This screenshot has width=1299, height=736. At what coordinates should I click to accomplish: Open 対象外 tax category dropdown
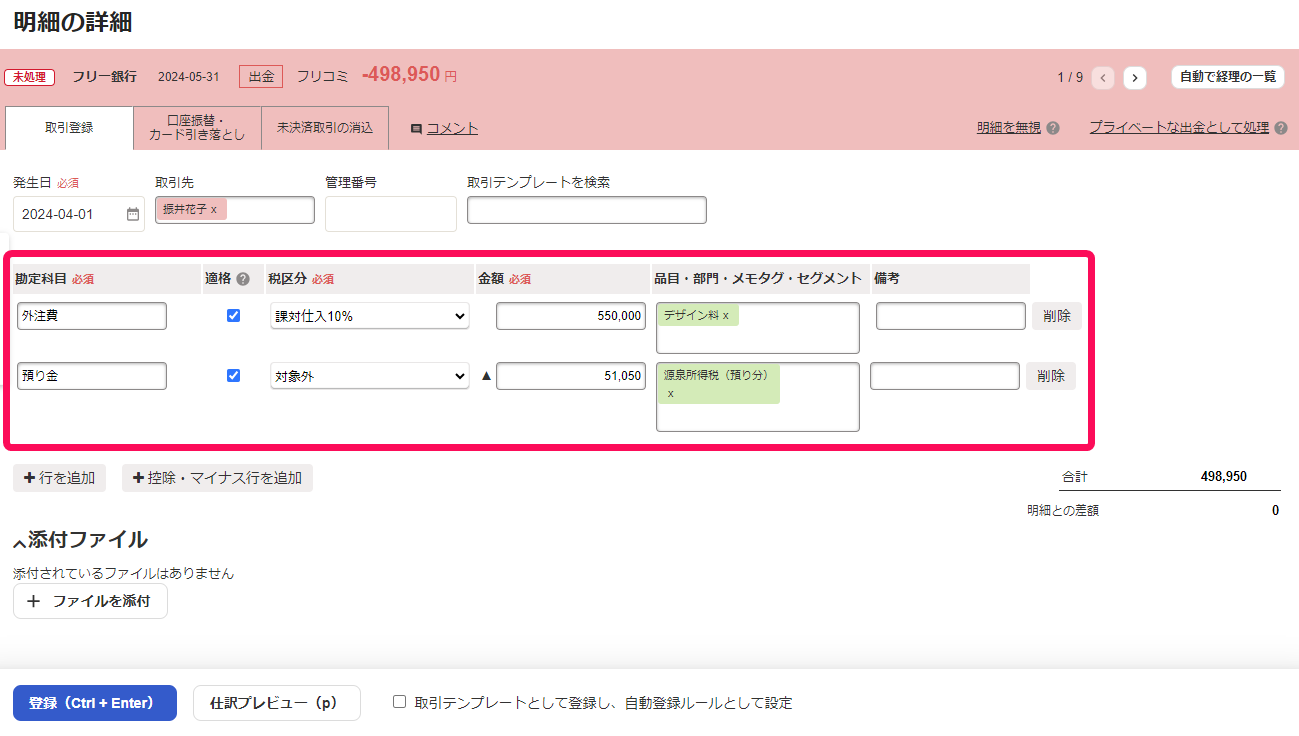(x=369, y=376)
